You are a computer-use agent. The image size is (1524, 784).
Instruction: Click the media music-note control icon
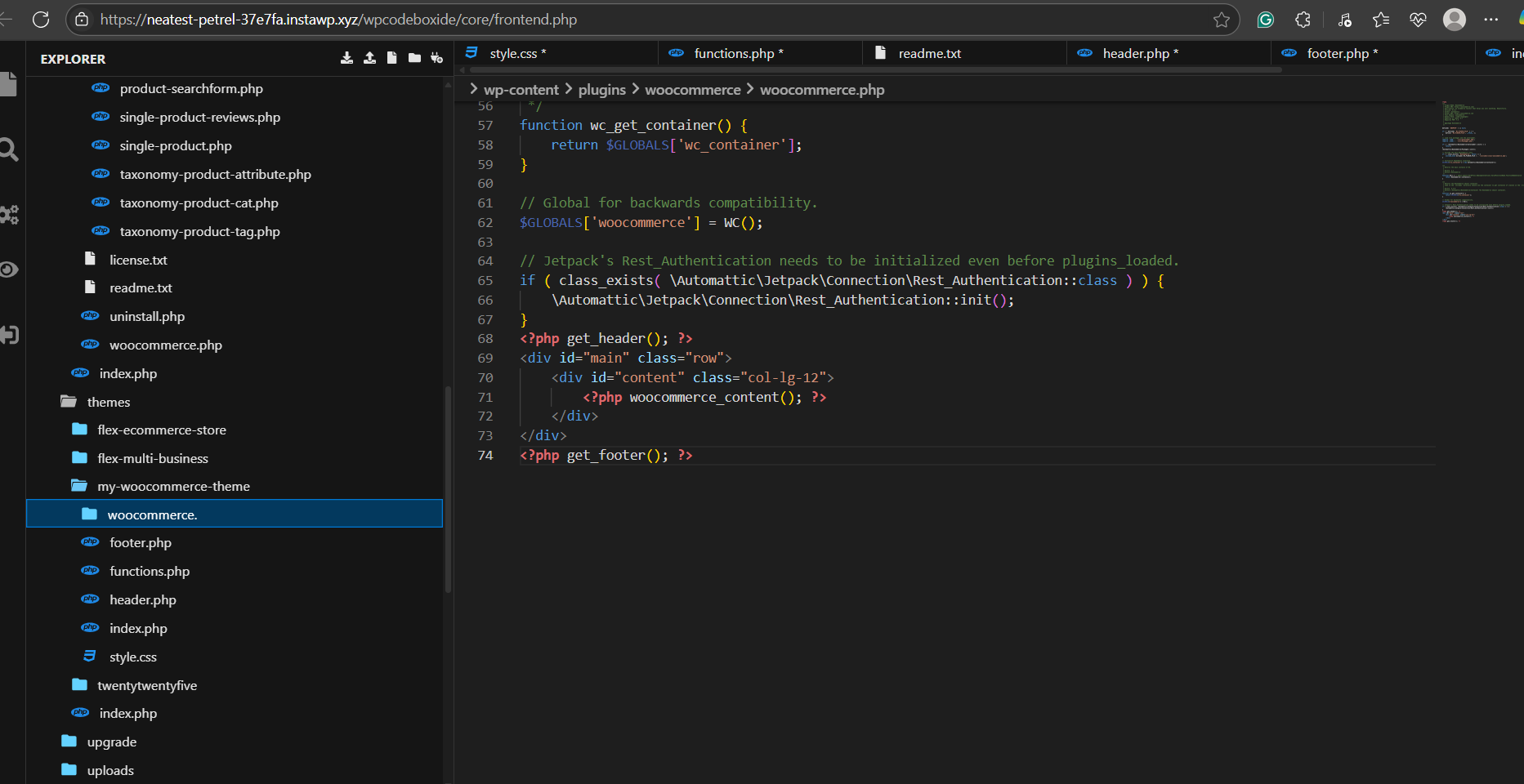[x=1345, y=20]
